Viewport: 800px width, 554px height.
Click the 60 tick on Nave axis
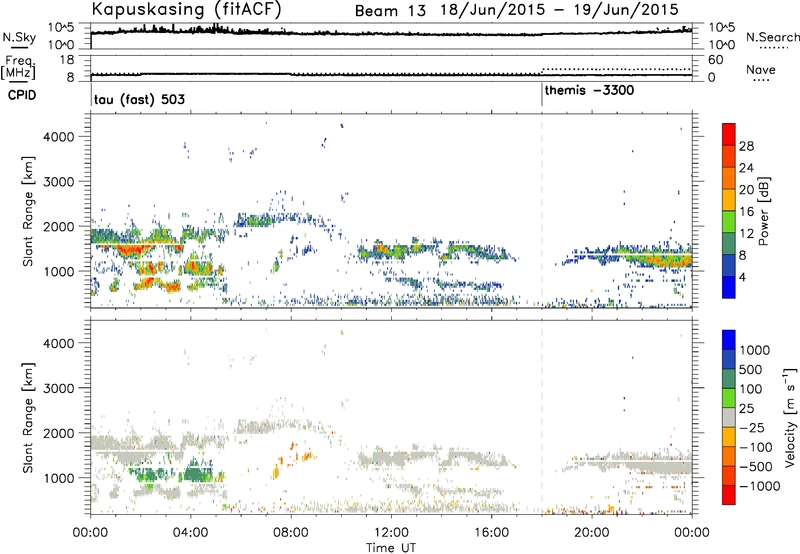pos(716,60)
